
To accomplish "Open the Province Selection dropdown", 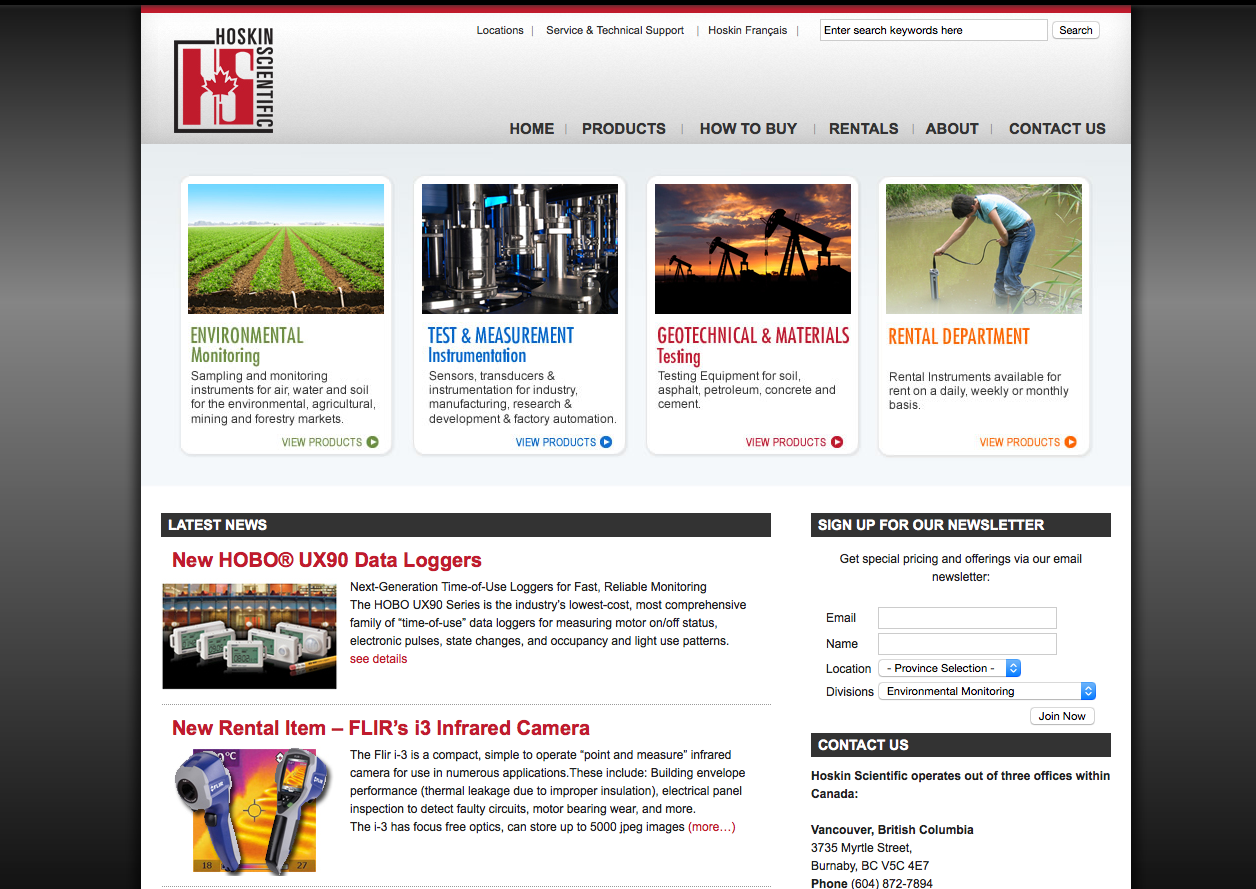I will pos(950,668).
